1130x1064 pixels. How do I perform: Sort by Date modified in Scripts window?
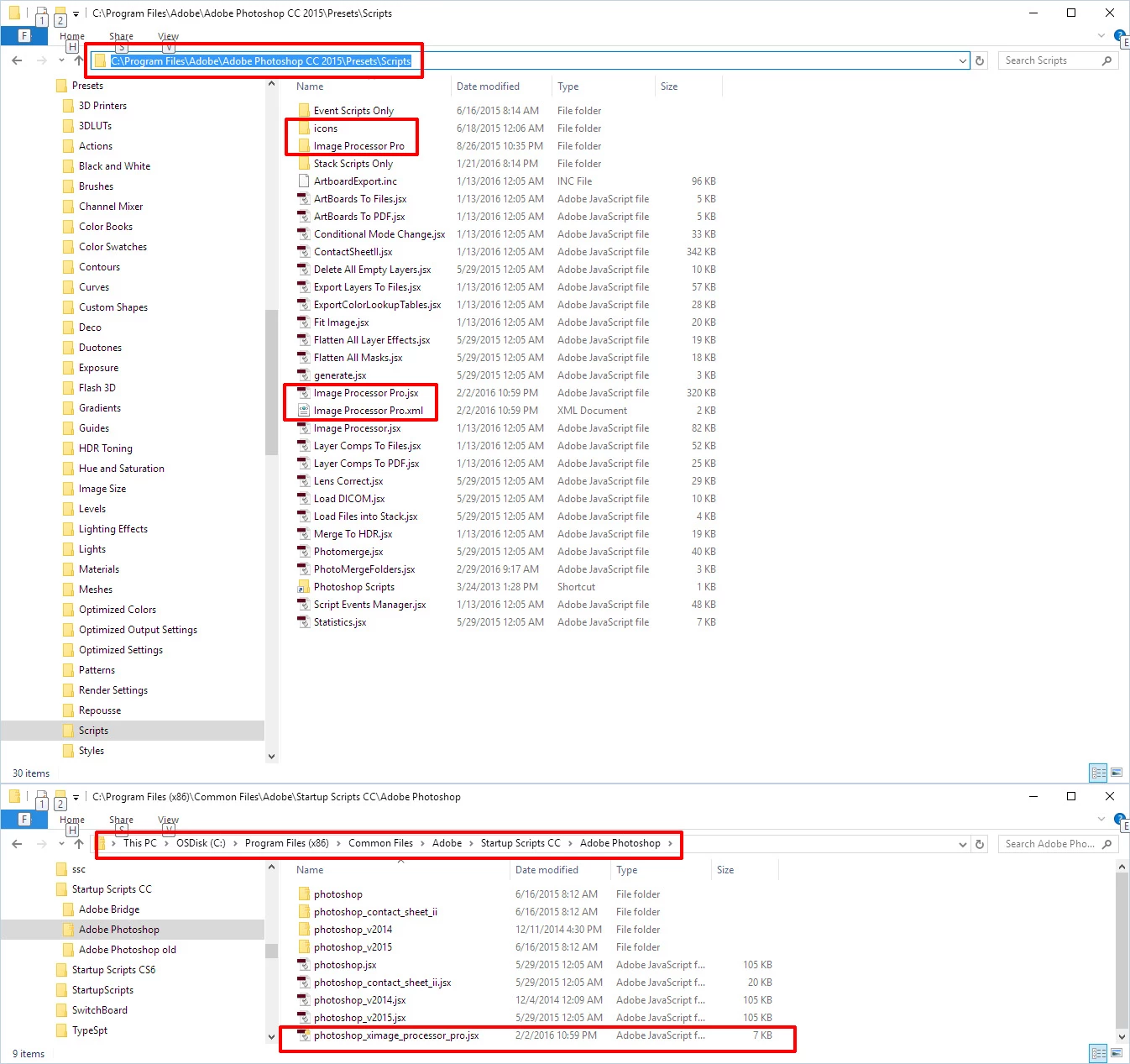pyautogui.click(x=488, y=86)
